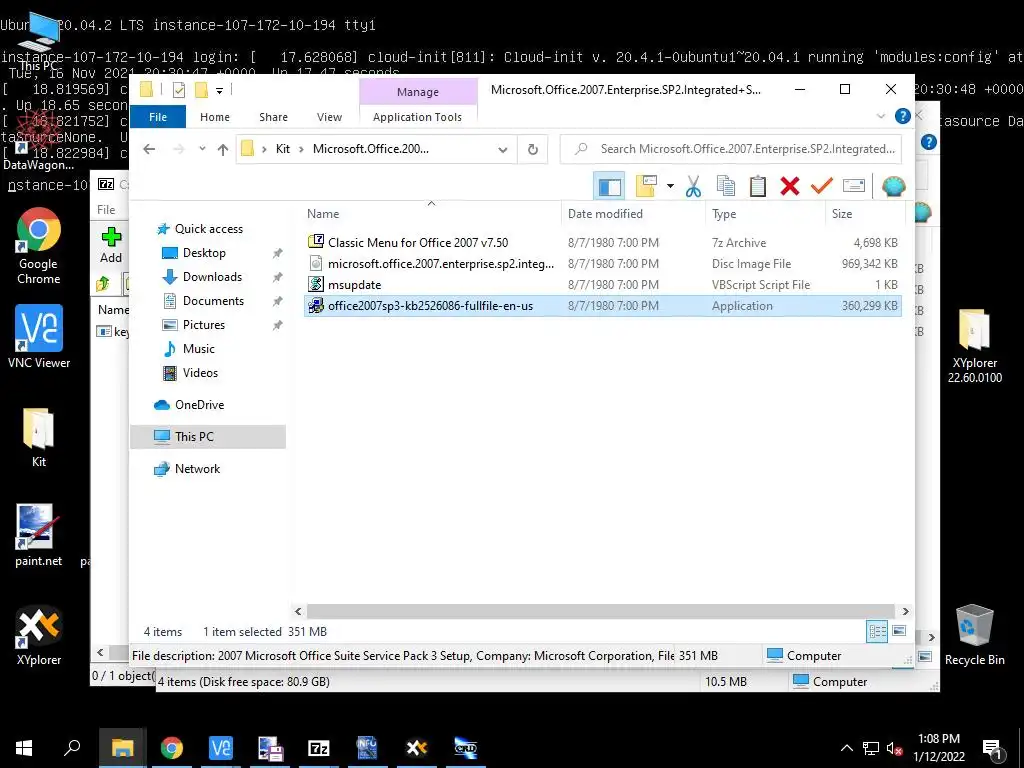Open Music in the navigation pane
1024x768 pixels.
[x=198, y=349]
